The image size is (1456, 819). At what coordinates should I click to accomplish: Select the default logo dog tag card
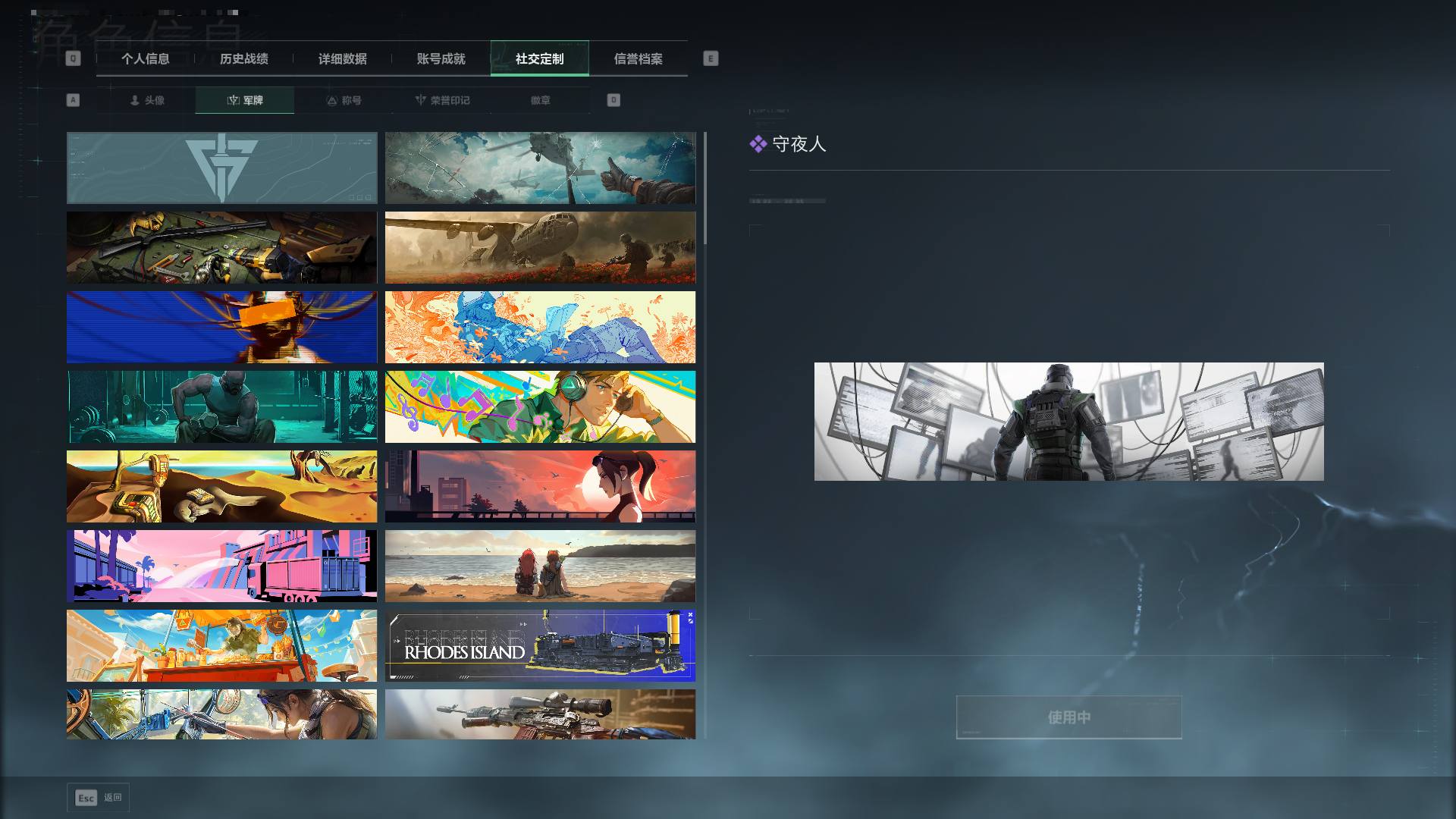pyautogui.click(x=221, y=168)
